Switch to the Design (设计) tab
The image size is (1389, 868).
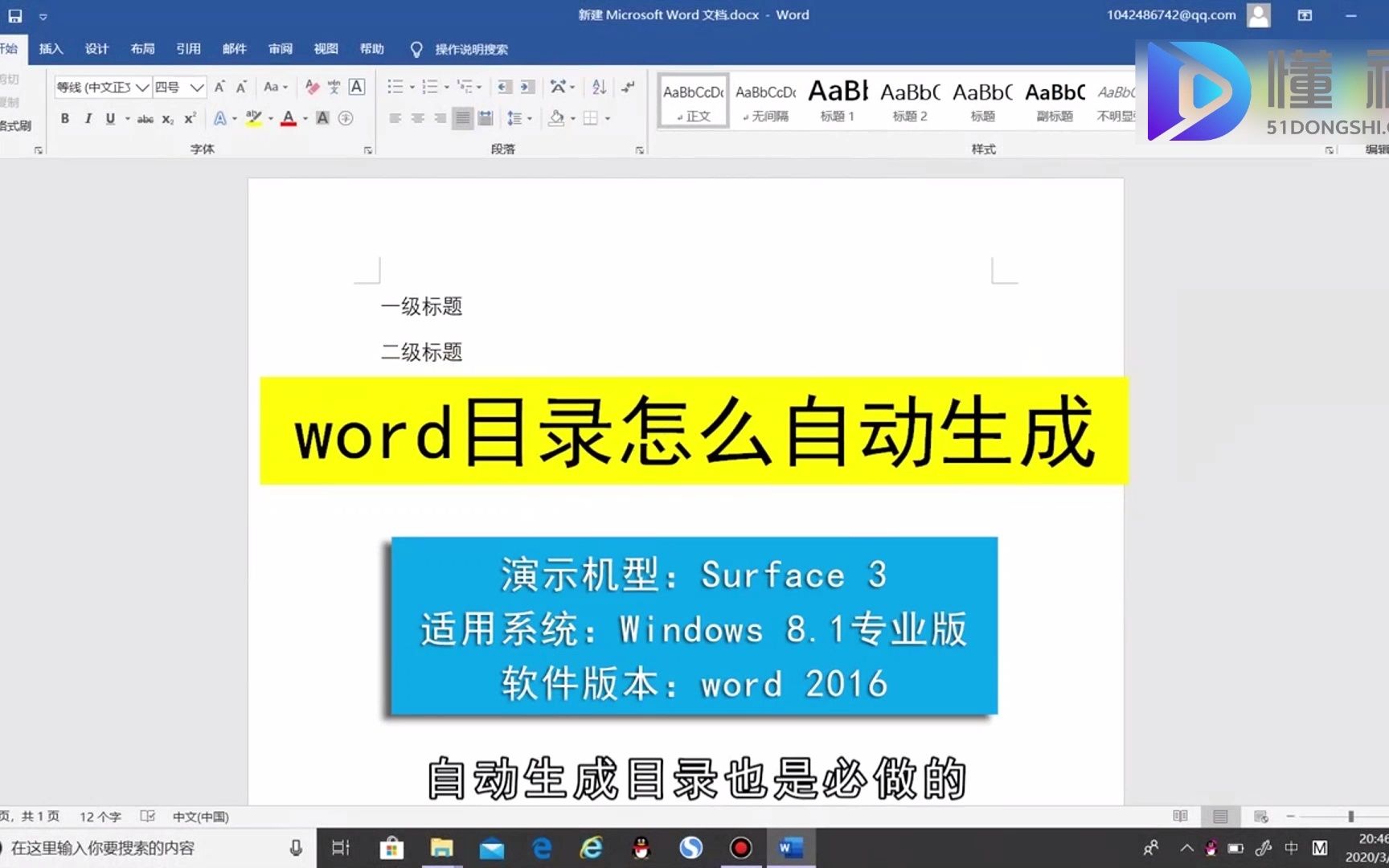(x=96, y=49)
